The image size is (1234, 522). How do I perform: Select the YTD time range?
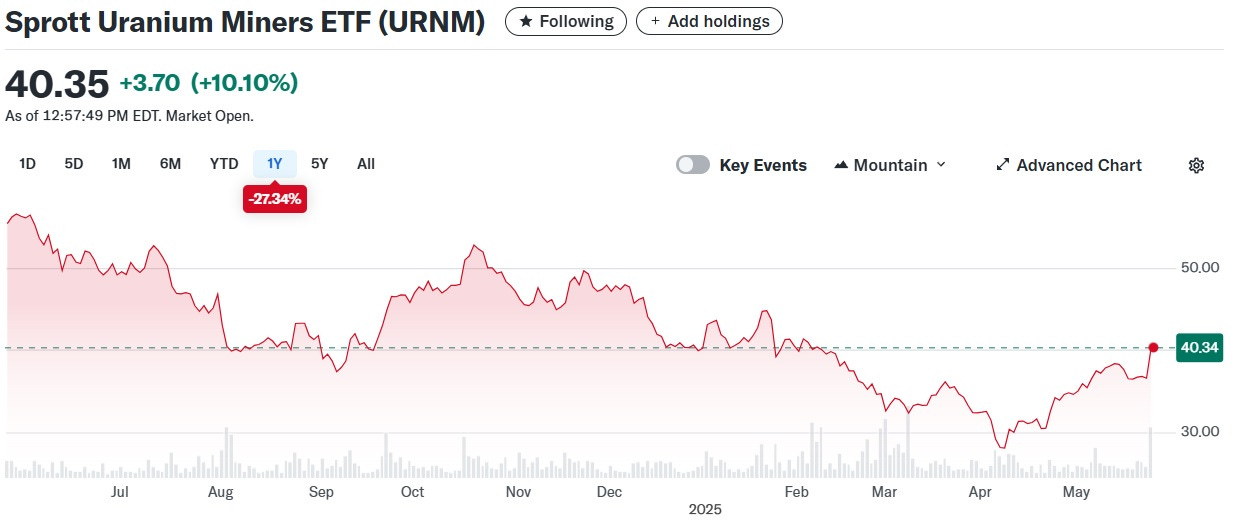[x=224, y=164]
